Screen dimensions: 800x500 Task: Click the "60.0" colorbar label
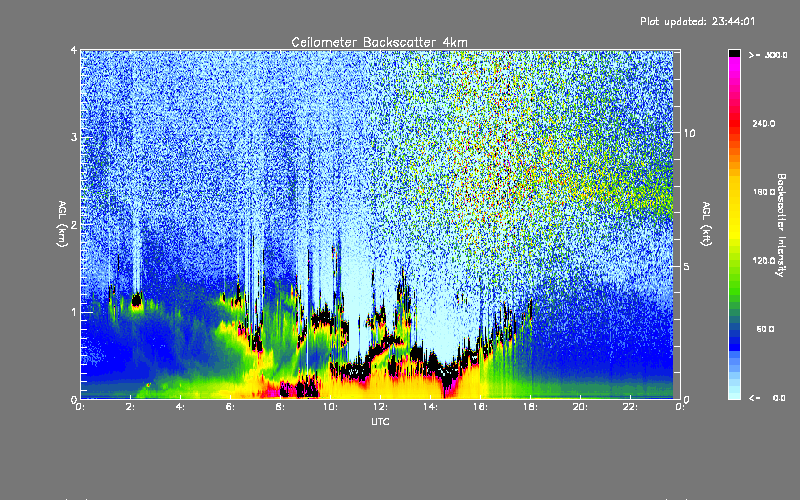click(765, 329)
